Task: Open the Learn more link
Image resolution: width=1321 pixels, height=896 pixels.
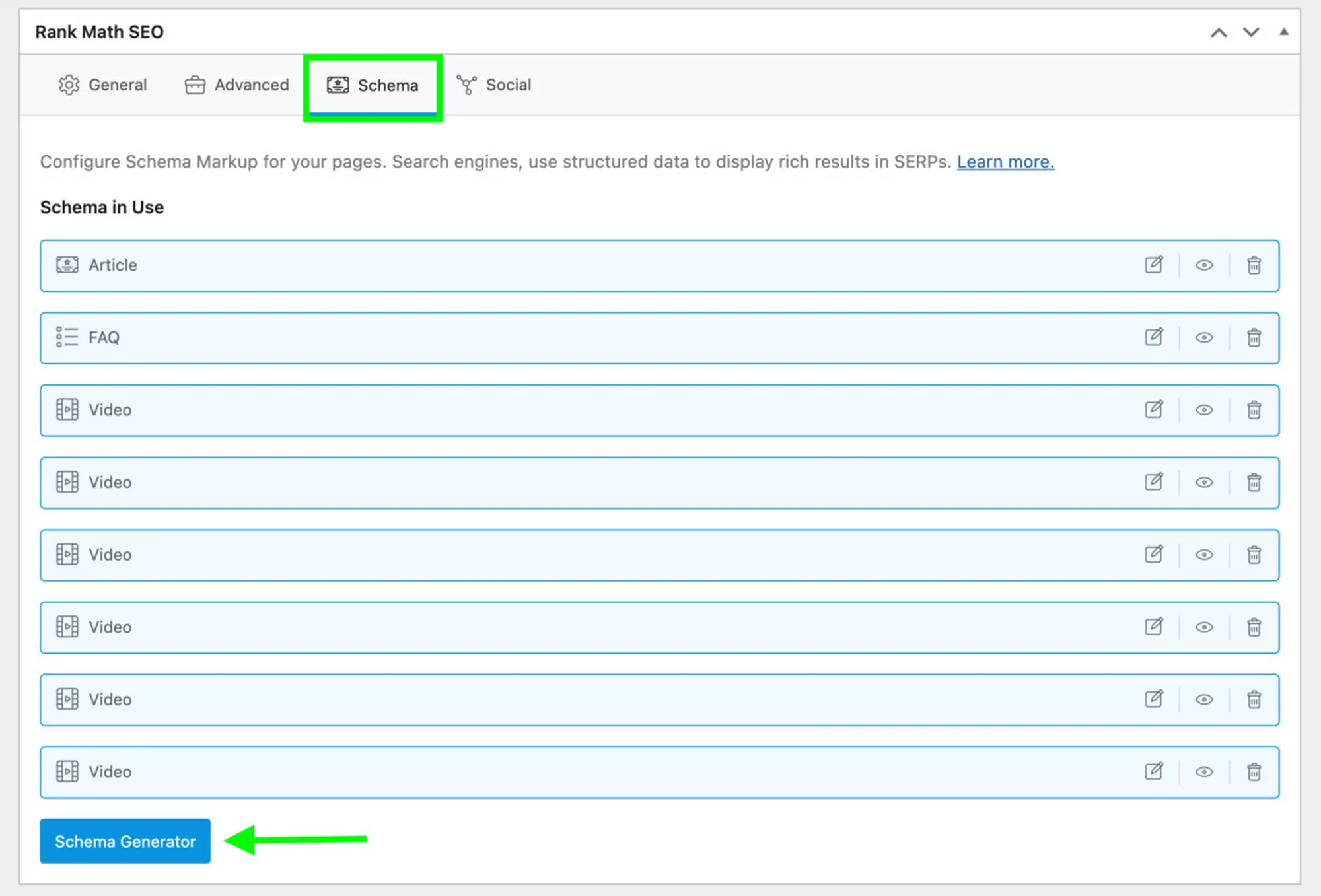Action: (x=1005, y=162)
